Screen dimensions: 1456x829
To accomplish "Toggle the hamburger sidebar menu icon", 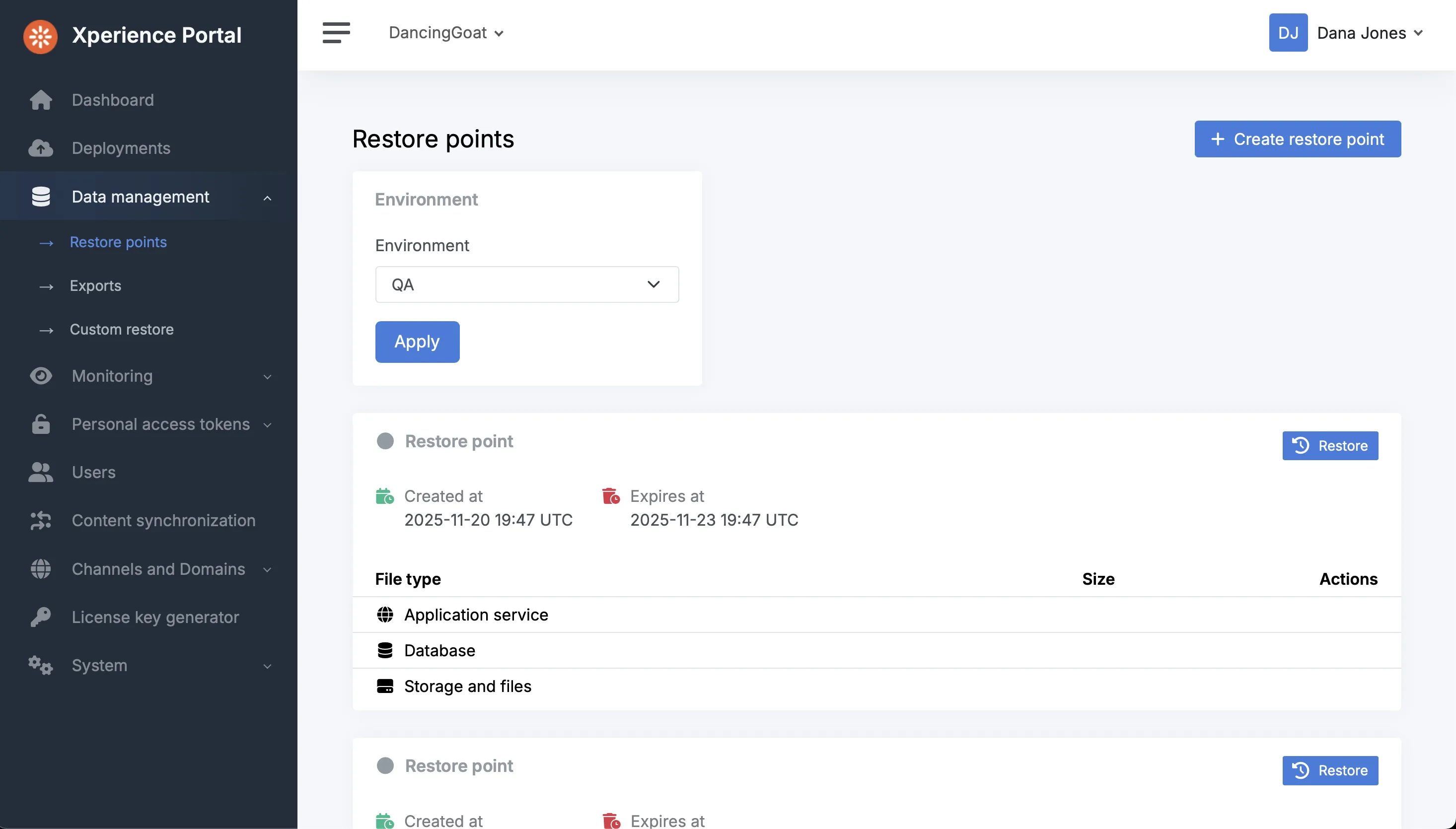I will pyautogui.click(x=336, y=32).
